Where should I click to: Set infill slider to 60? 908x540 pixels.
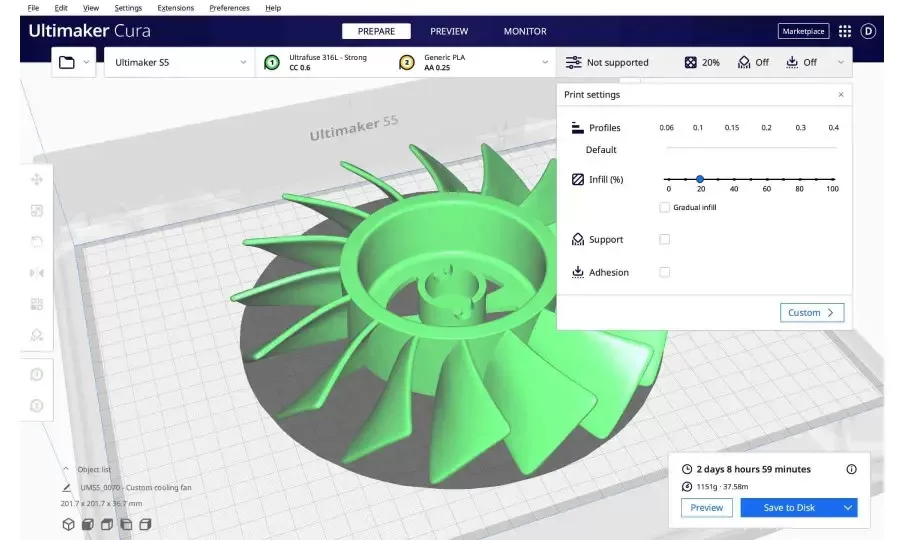[x=767, y=179]
